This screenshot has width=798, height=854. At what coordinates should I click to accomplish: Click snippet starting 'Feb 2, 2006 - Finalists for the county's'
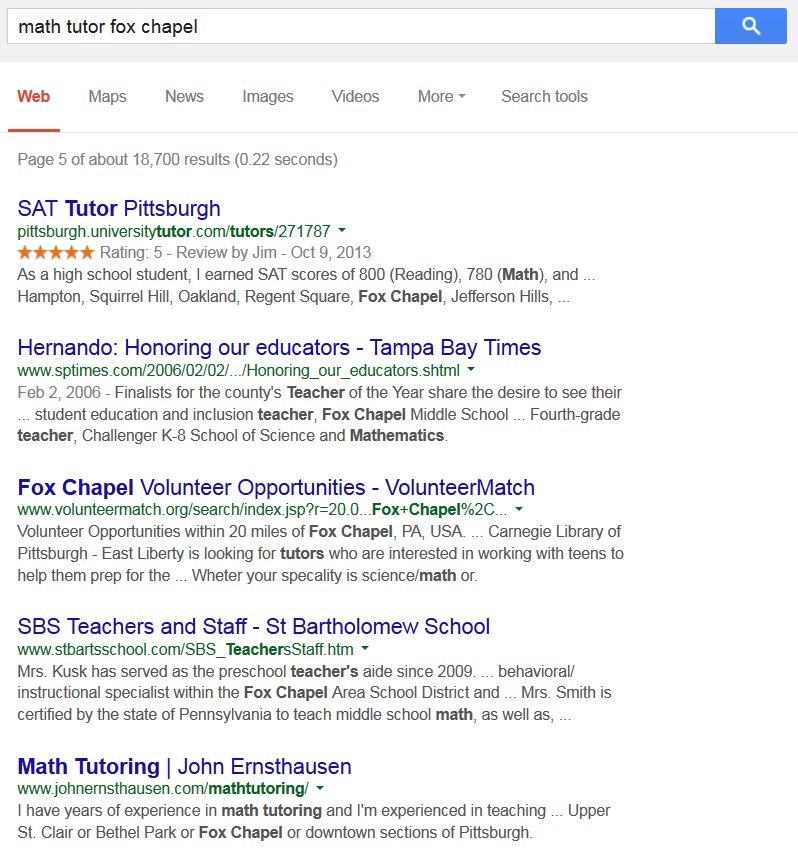[x=319, y=414]
